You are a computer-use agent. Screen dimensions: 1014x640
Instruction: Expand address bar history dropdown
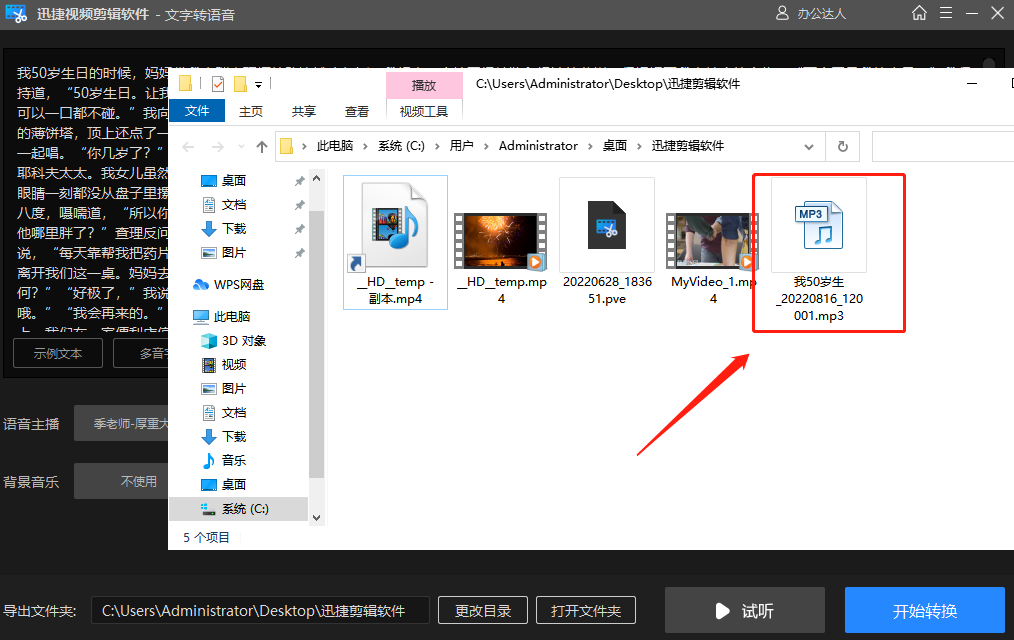[x=808, y=147]
